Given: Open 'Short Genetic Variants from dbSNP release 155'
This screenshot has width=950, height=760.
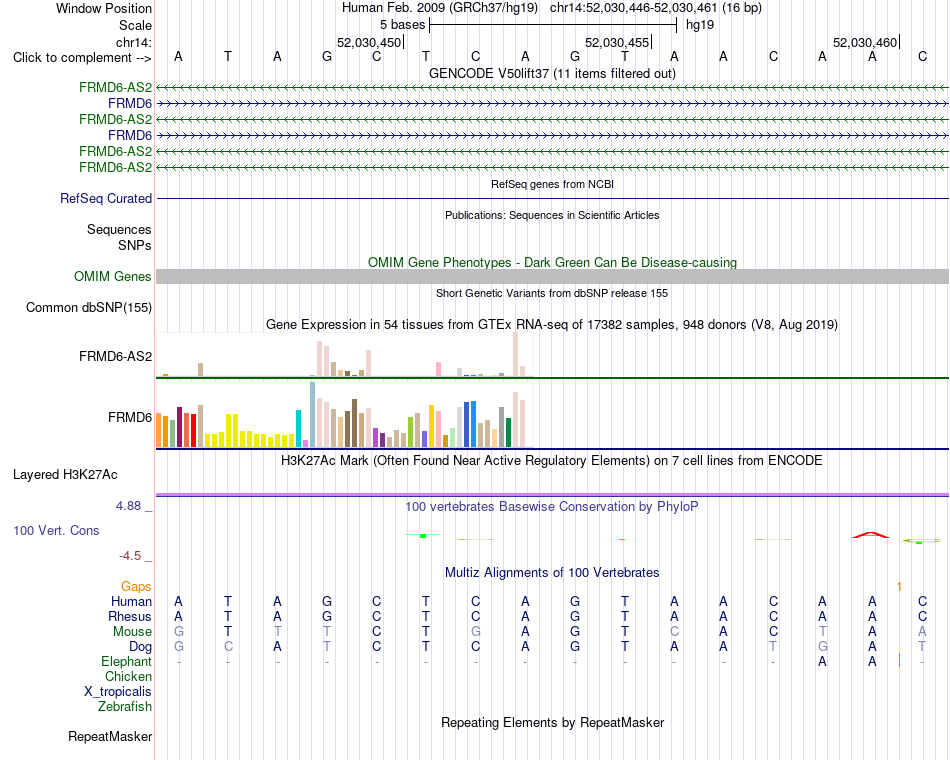Looking at the screenshot, I should [x=552, y=293].
